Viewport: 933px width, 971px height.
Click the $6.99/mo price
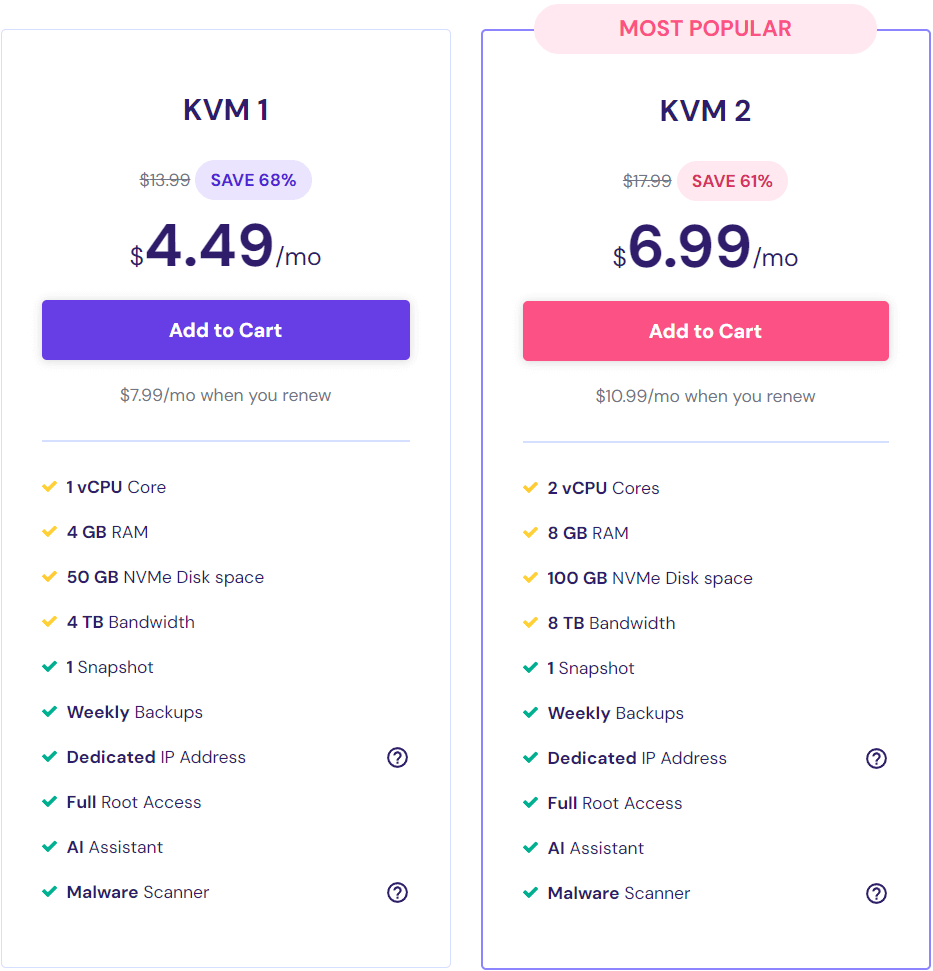point(705,248)
